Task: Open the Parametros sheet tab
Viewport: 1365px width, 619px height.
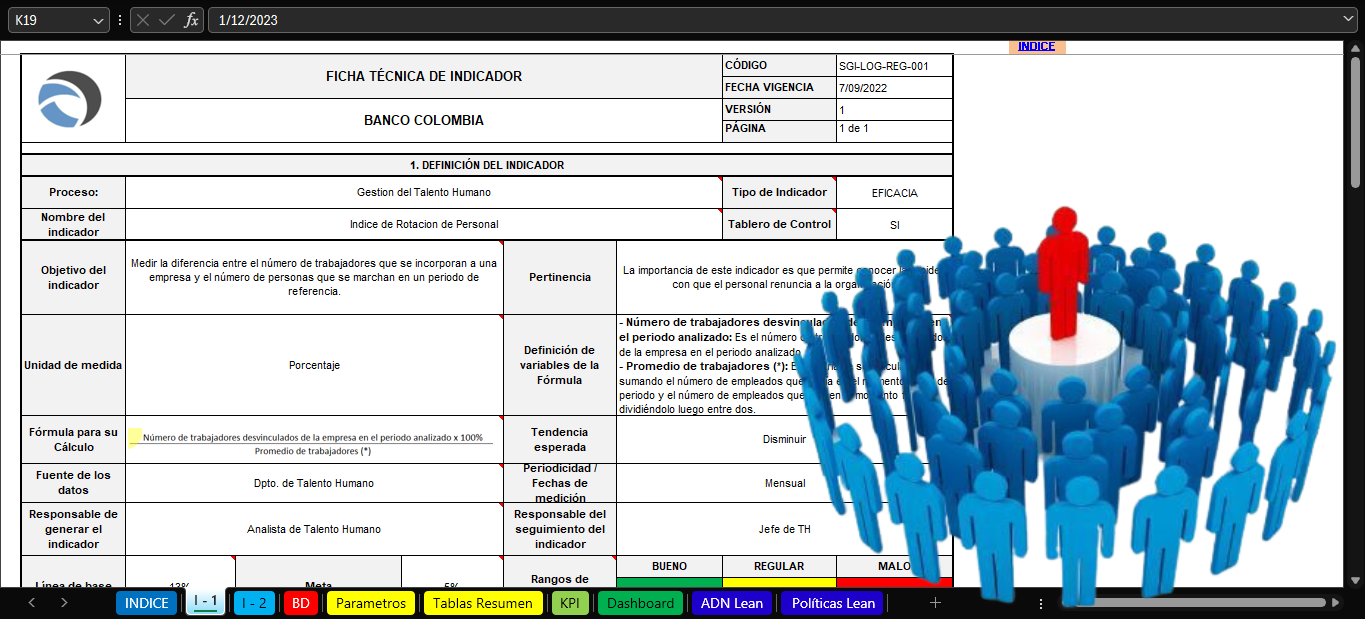Action: click(x=371, y=603)
